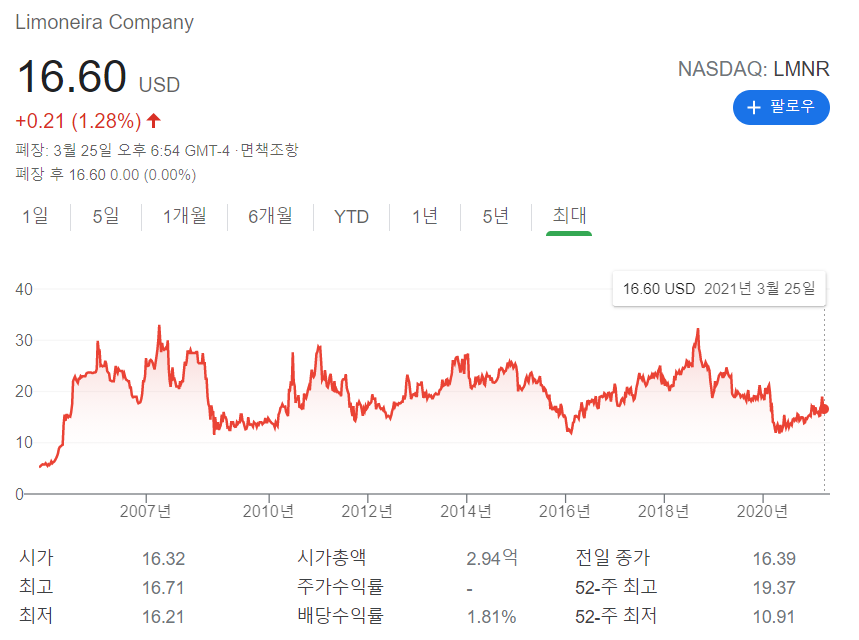This screenshot has width=859, height=640.
Task: Click the 시가총액 value 2.94억
Action: (492, 558)
